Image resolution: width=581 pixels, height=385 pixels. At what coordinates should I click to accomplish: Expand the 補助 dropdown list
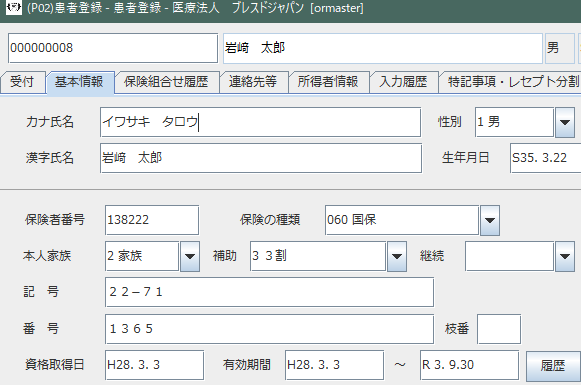(x=397, y=256)
